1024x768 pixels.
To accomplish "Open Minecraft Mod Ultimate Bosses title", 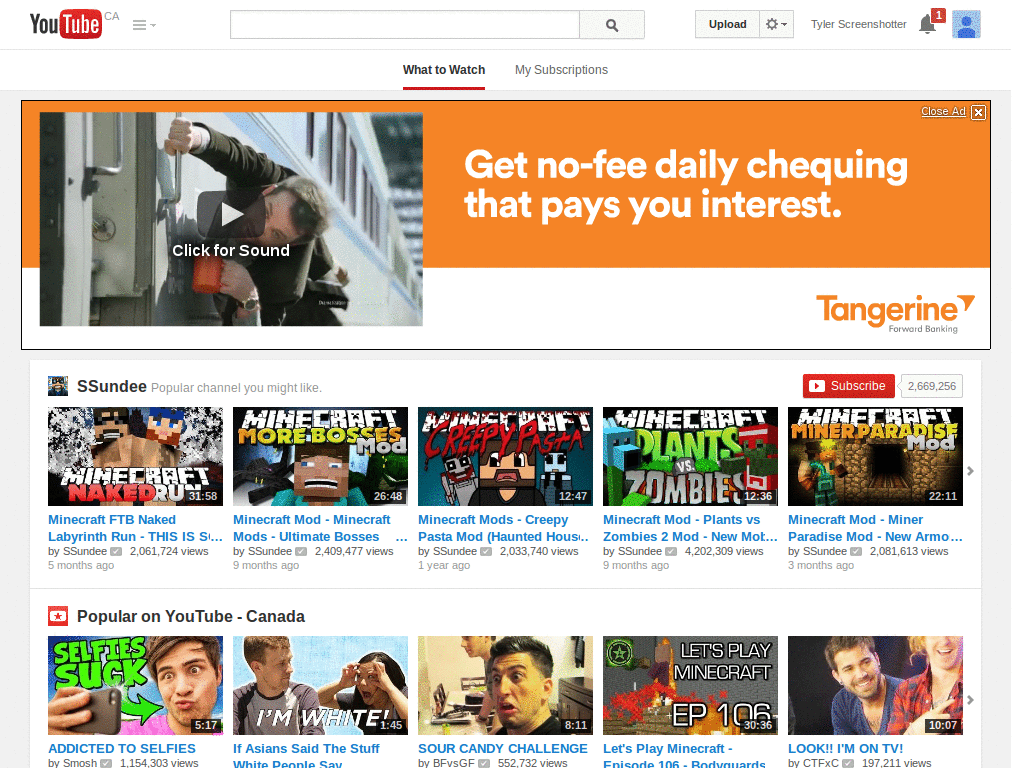I will [321, 528].
